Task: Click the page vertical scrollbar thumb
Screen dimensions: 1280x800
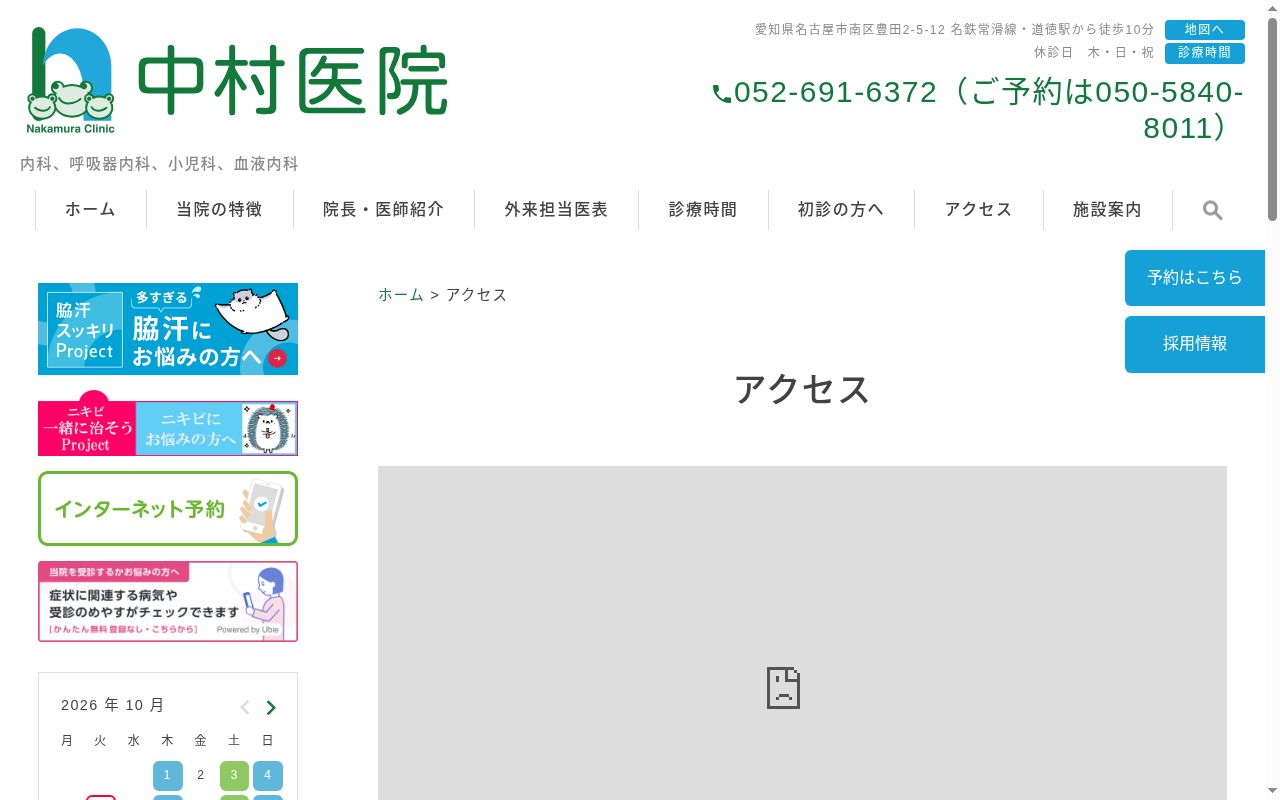Action: point(1272,118)
